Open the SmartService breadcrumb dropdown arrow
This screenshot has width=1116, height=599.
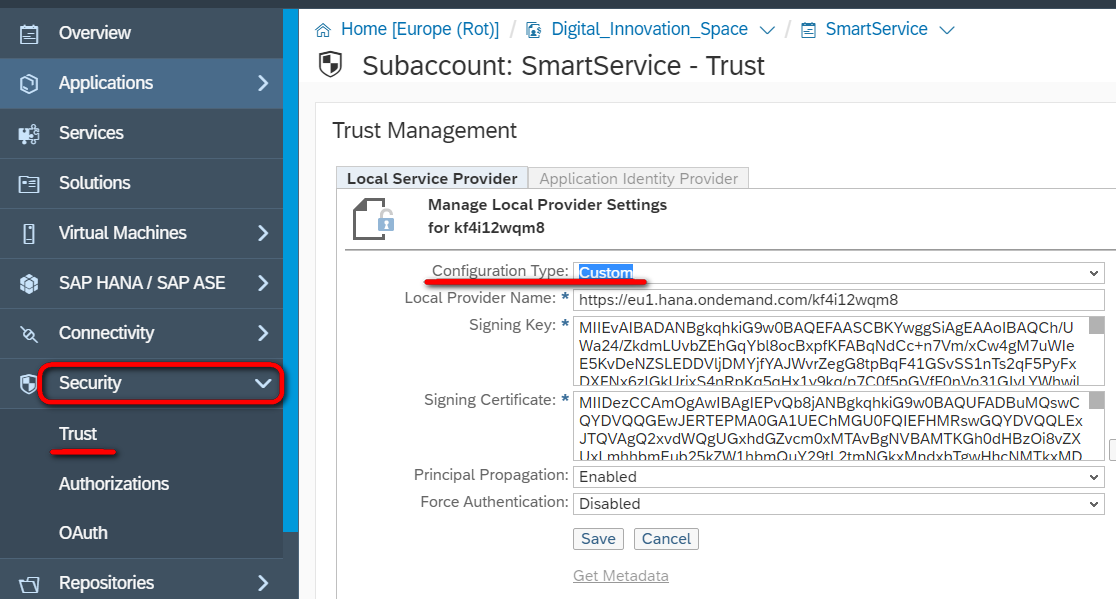tap(947, 31)
